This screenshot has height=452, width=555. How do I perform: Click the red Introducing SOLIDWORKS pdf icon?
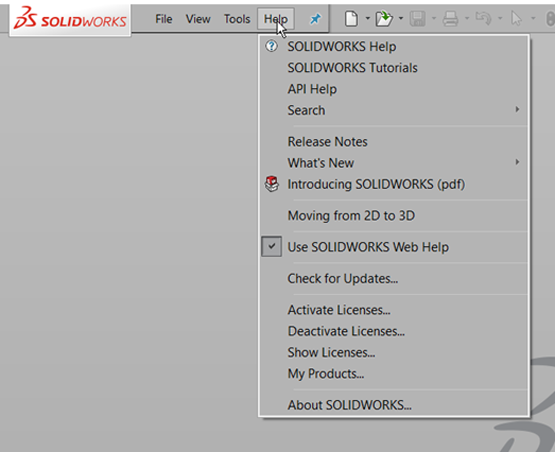[x=272, y=184]
